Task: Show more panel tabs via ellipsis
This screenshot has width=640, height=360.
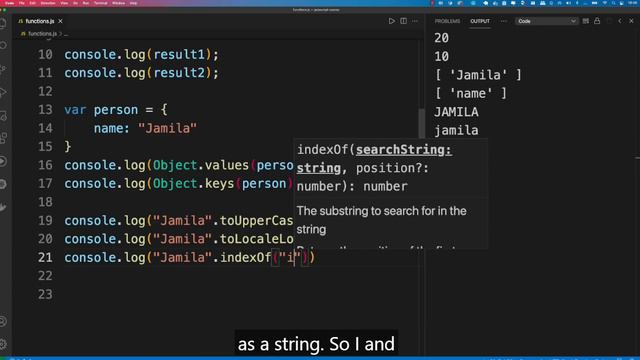Action: (x=504, y=21)
